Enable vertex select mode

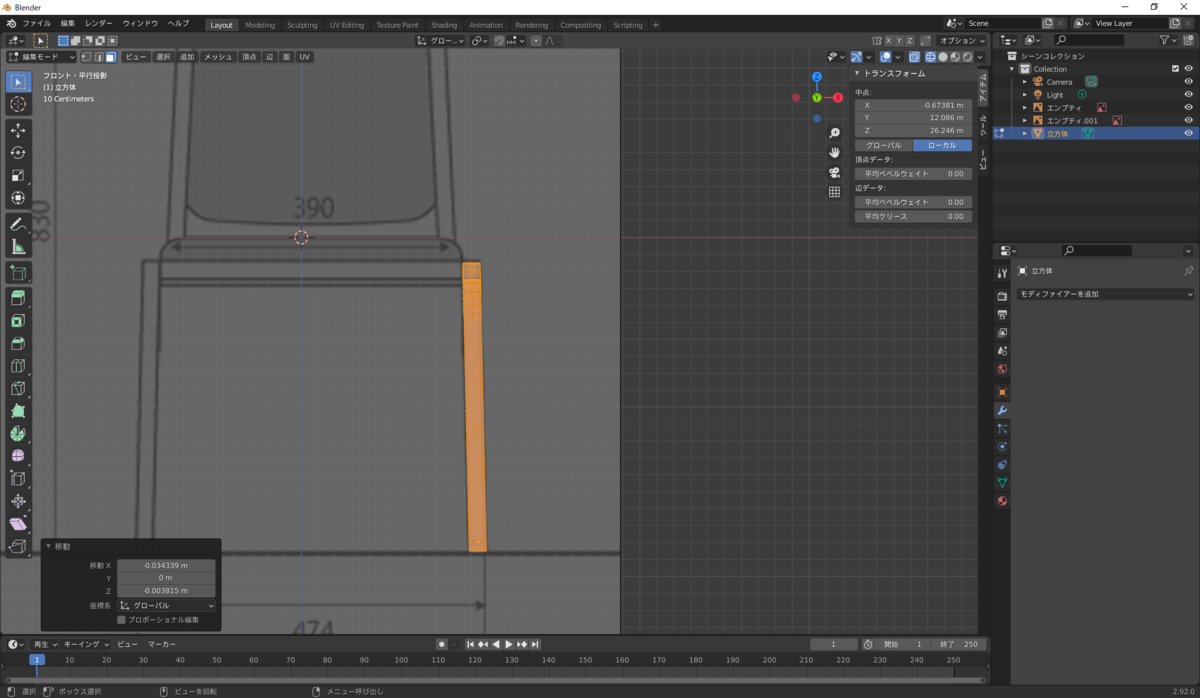pos(85,57)
